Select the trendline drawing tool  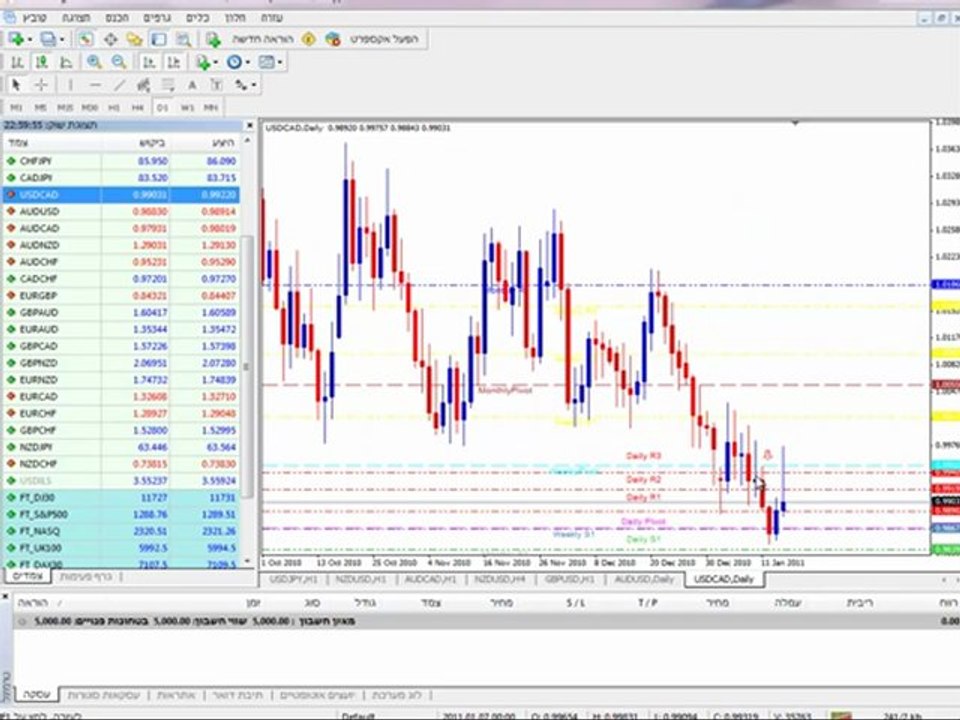click(119, 85)
